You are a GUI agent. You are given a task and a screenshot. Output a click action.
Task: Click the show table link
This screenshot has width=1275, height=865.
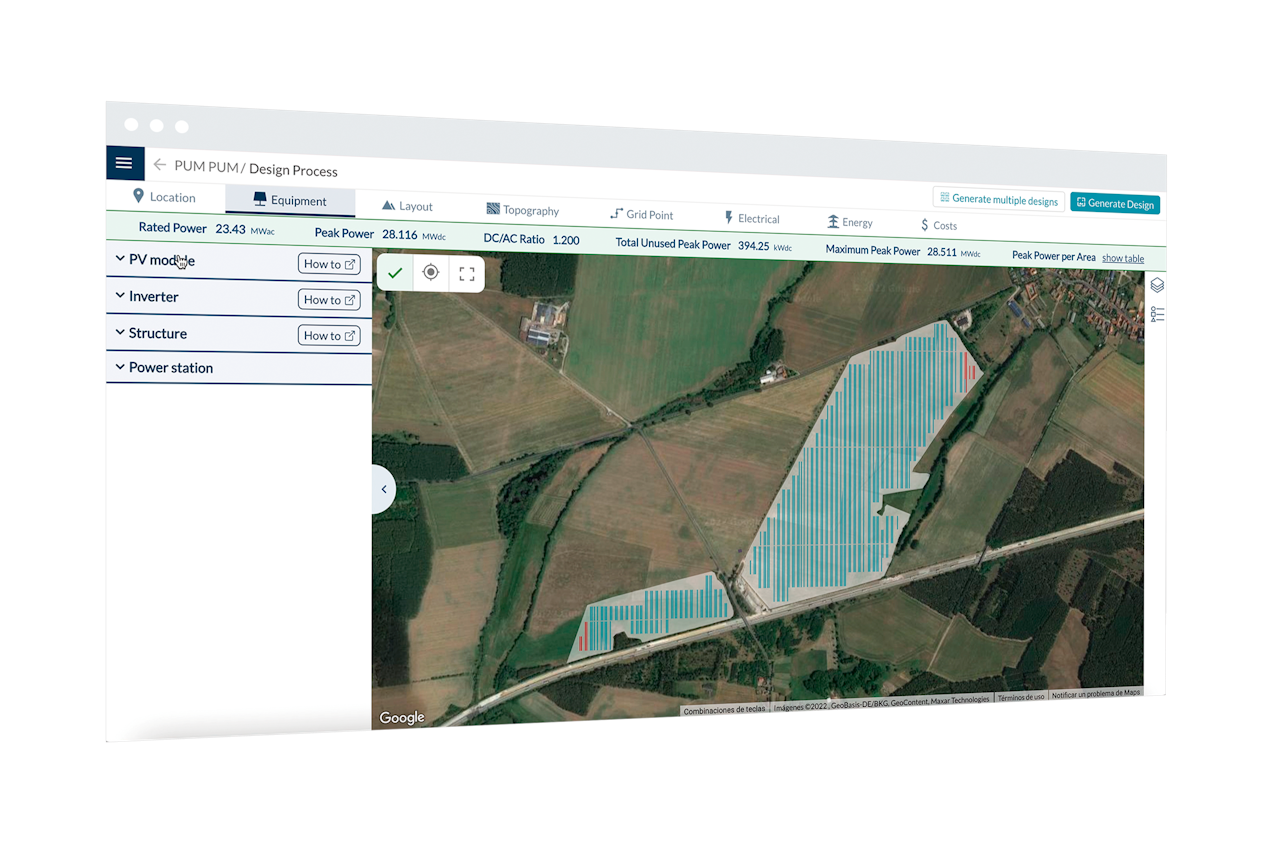pos(1123,258)
